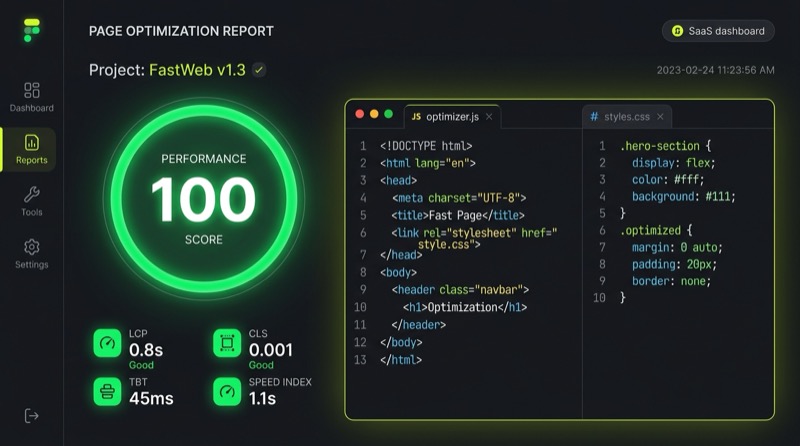Click the .hero-section selector line

(665, 146)
